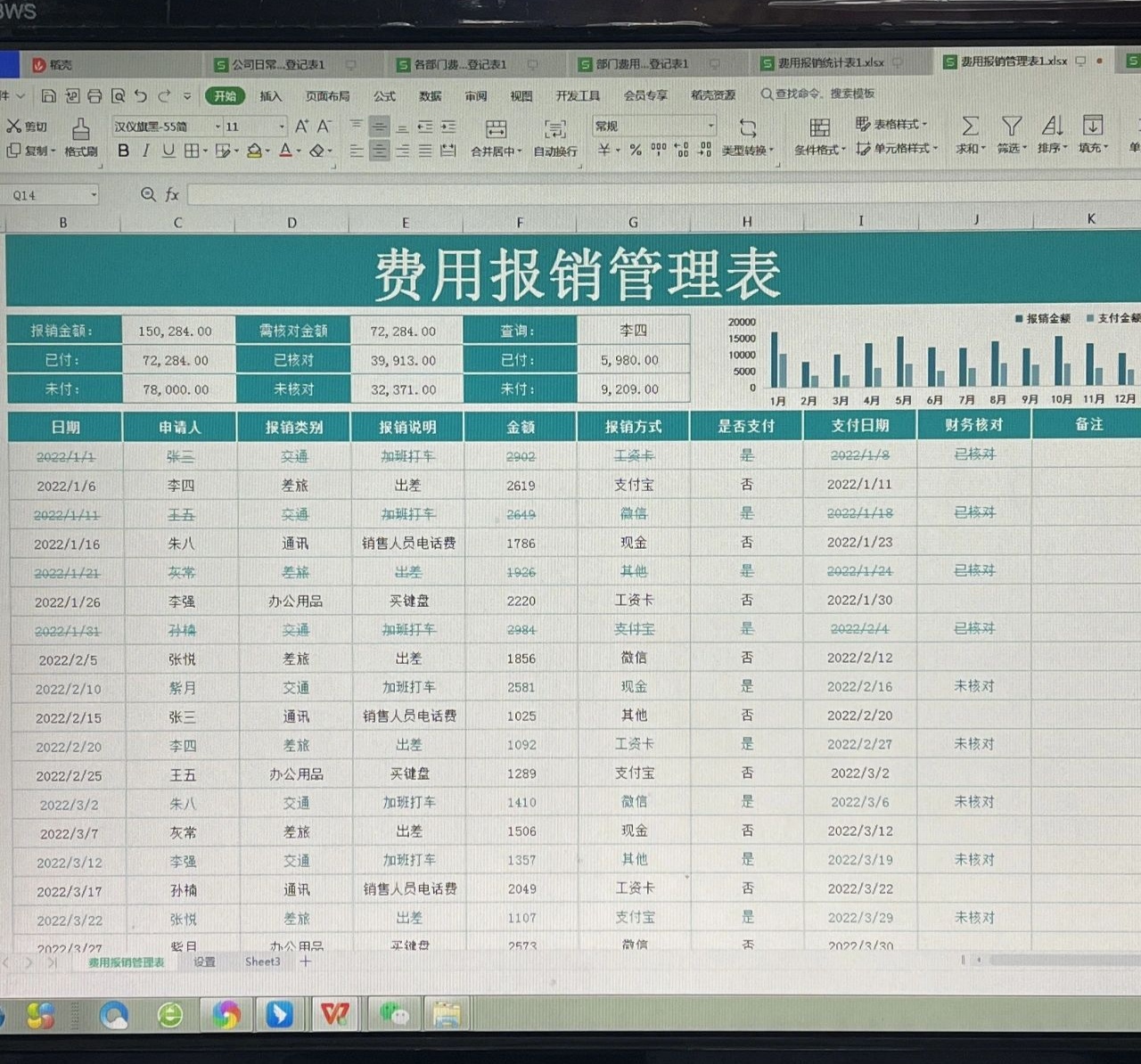Apply percent style with the % icon
This screenshot has height=1064, width=1141.
636,151
